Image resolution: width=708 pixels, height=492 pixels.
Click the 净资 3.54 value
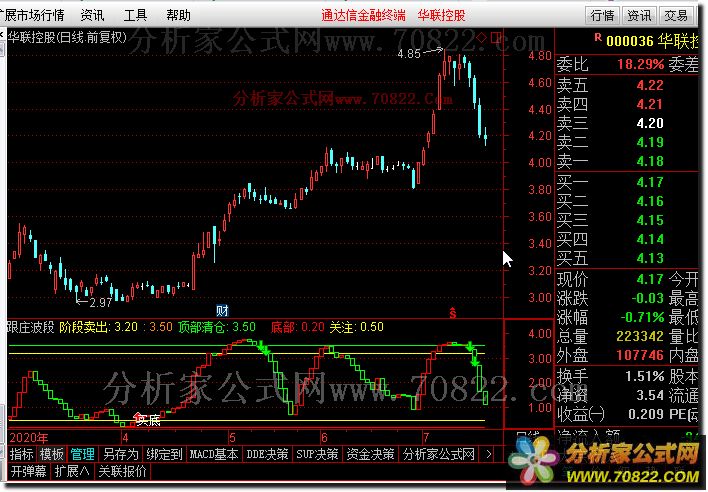tap(650, 395)
